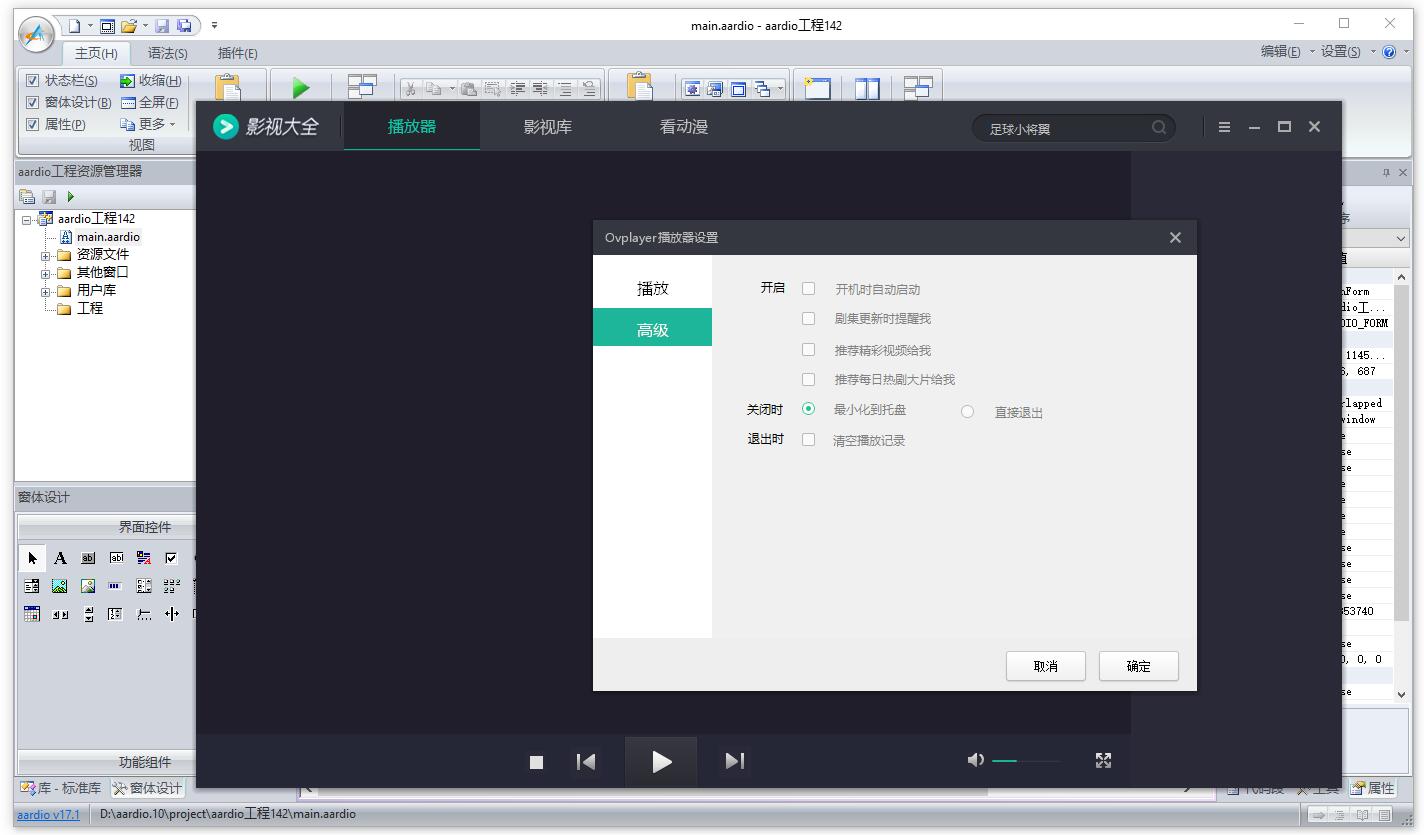Image resolution: width=1424 pixels, height=835 pixels.
Task: Click 收缩(H) in the ribbon
Action: [x=150, y=80]
